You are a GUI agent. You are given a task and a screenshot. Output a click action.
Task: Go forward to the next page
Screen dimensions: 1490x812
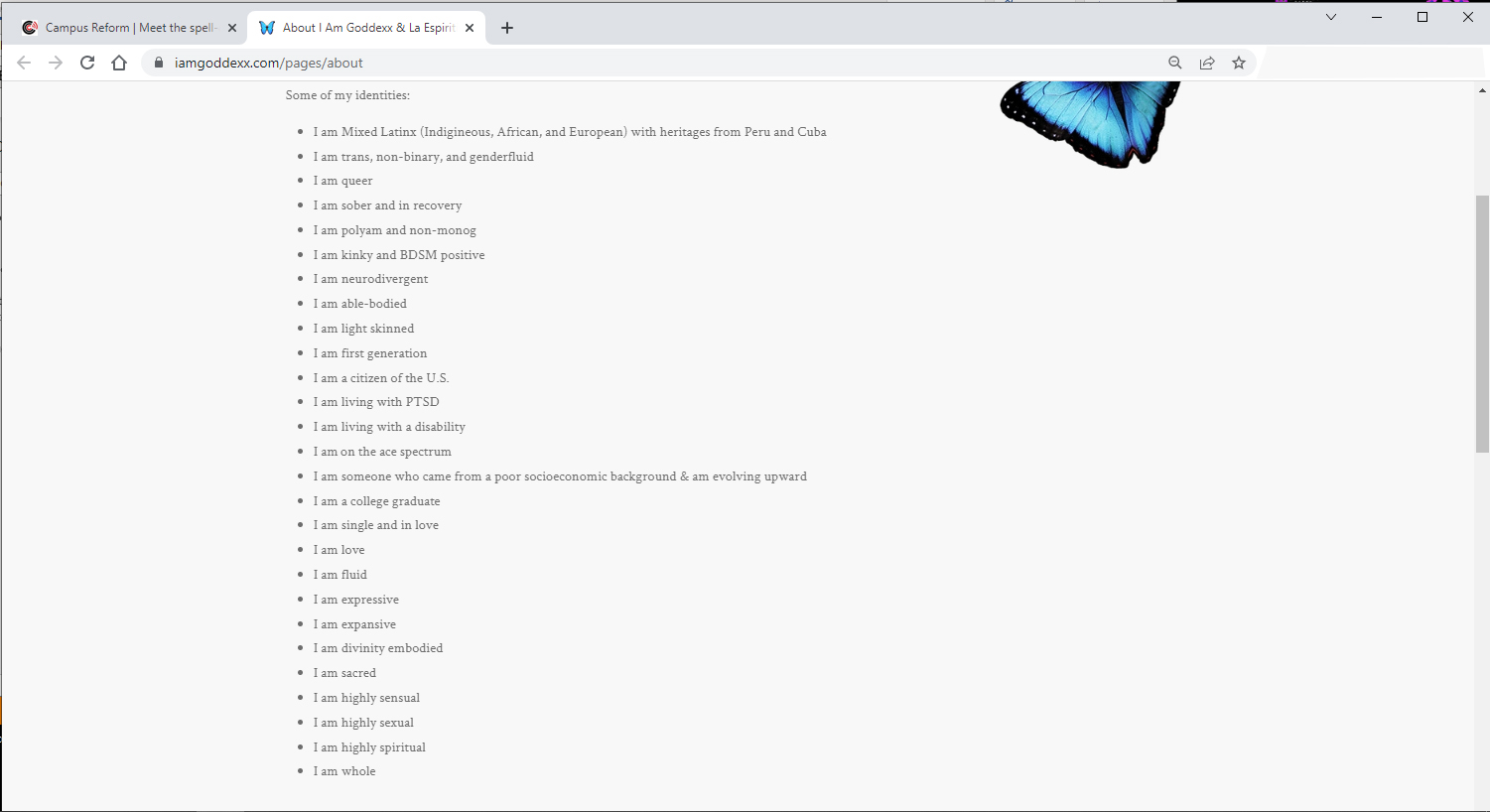pyautogui.click(x=56, y=63)
